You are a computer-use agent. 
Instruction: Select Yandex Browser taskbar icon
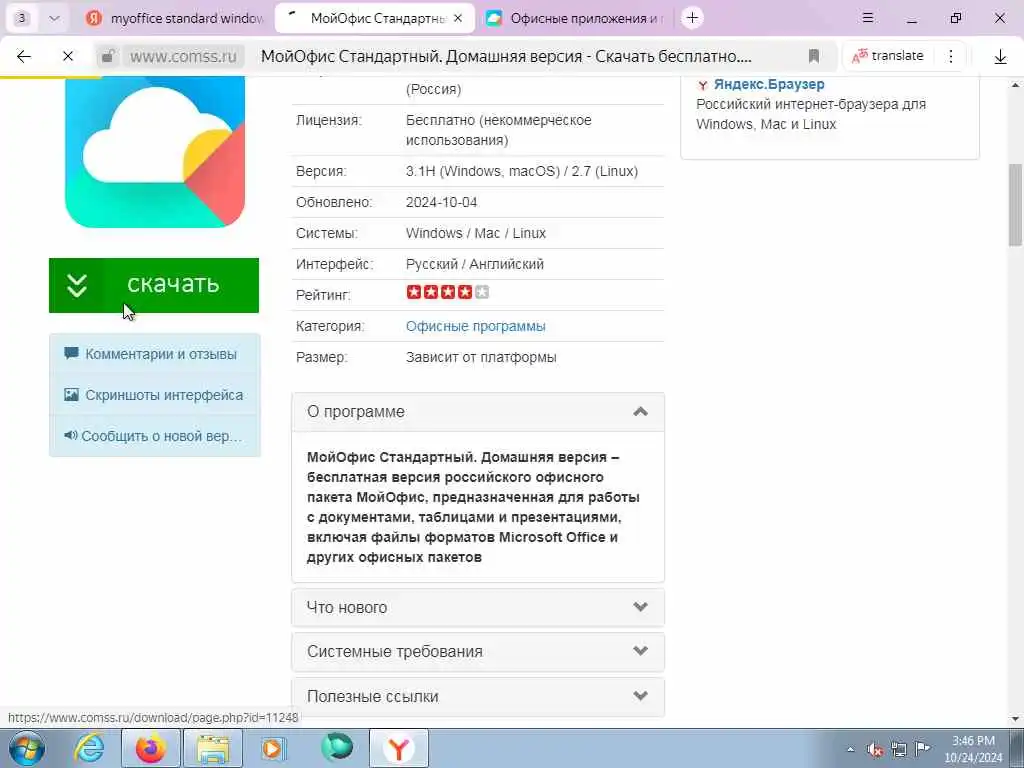click(x=399, y=748)
